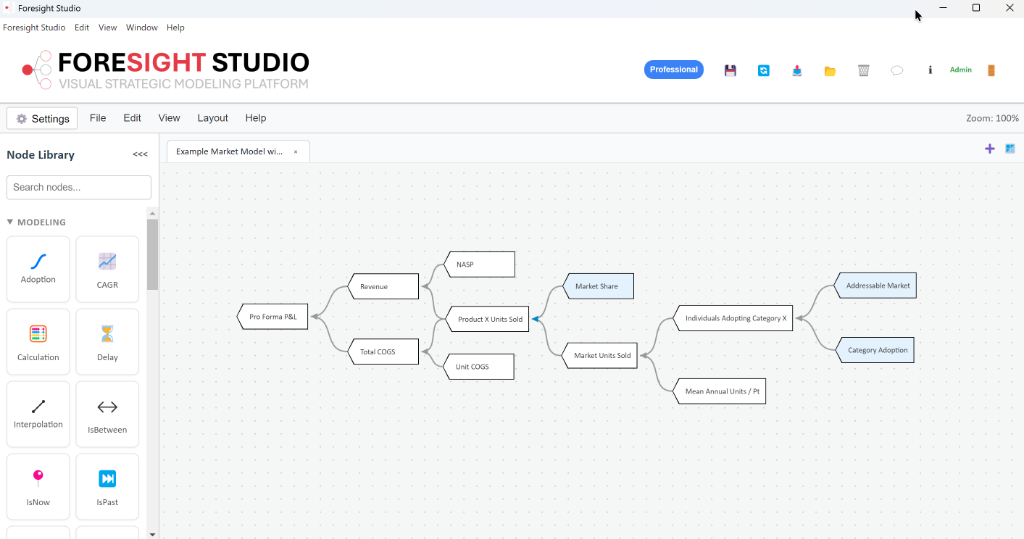
Task: Select the Individuals Adopting Category X node
Action: pyautogui.click(x=733, y=318)
